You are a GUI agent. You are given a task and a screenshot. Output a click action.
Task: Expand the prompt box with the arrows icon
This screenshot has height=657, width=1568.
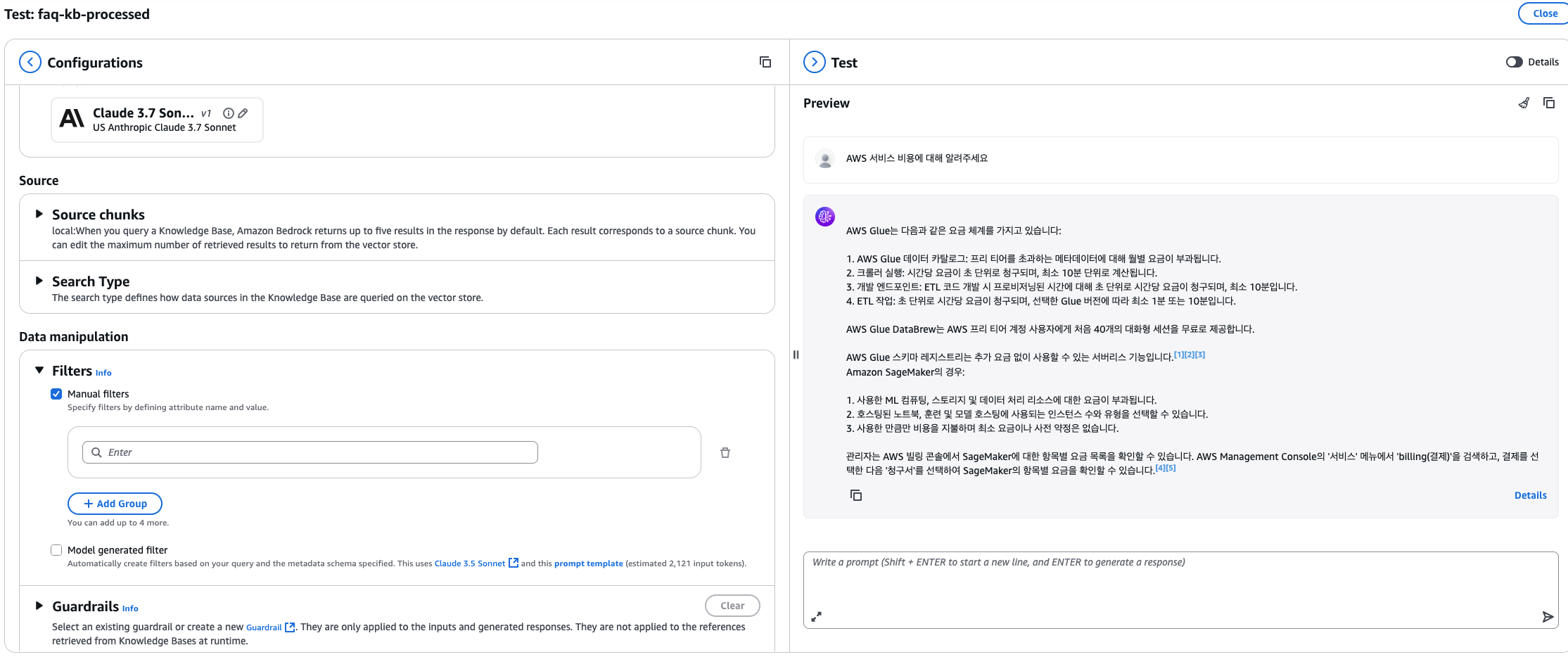point(816,617)
